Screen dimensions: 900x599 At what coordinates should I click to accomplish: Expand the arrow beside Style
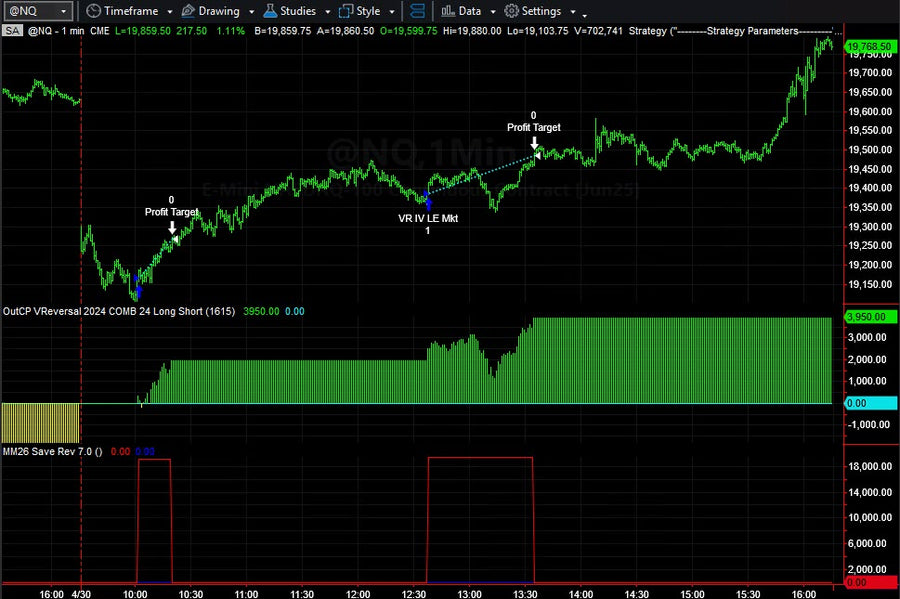point(392,11)
